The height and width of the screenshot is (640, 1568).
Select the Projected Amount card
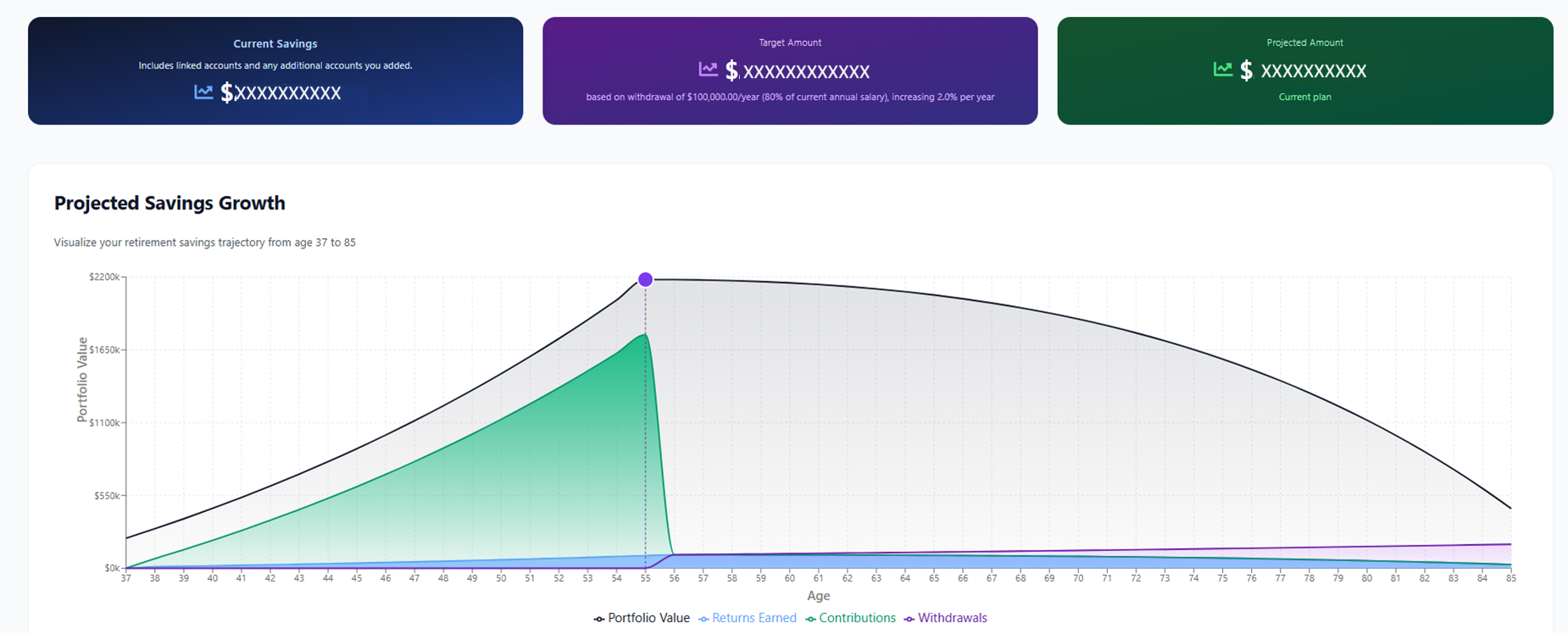pyautogui.click(x=1304, y=71)
